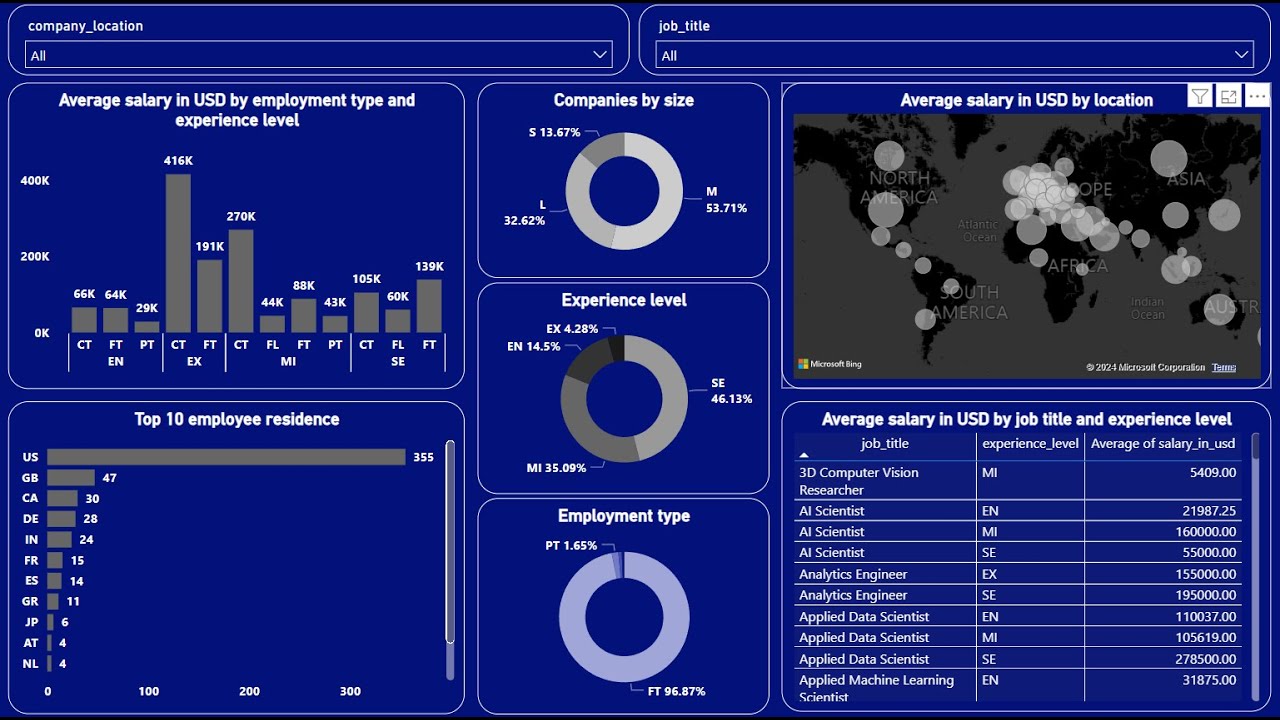
Task: Select the 105K SE contract bar
Action: 367,312
